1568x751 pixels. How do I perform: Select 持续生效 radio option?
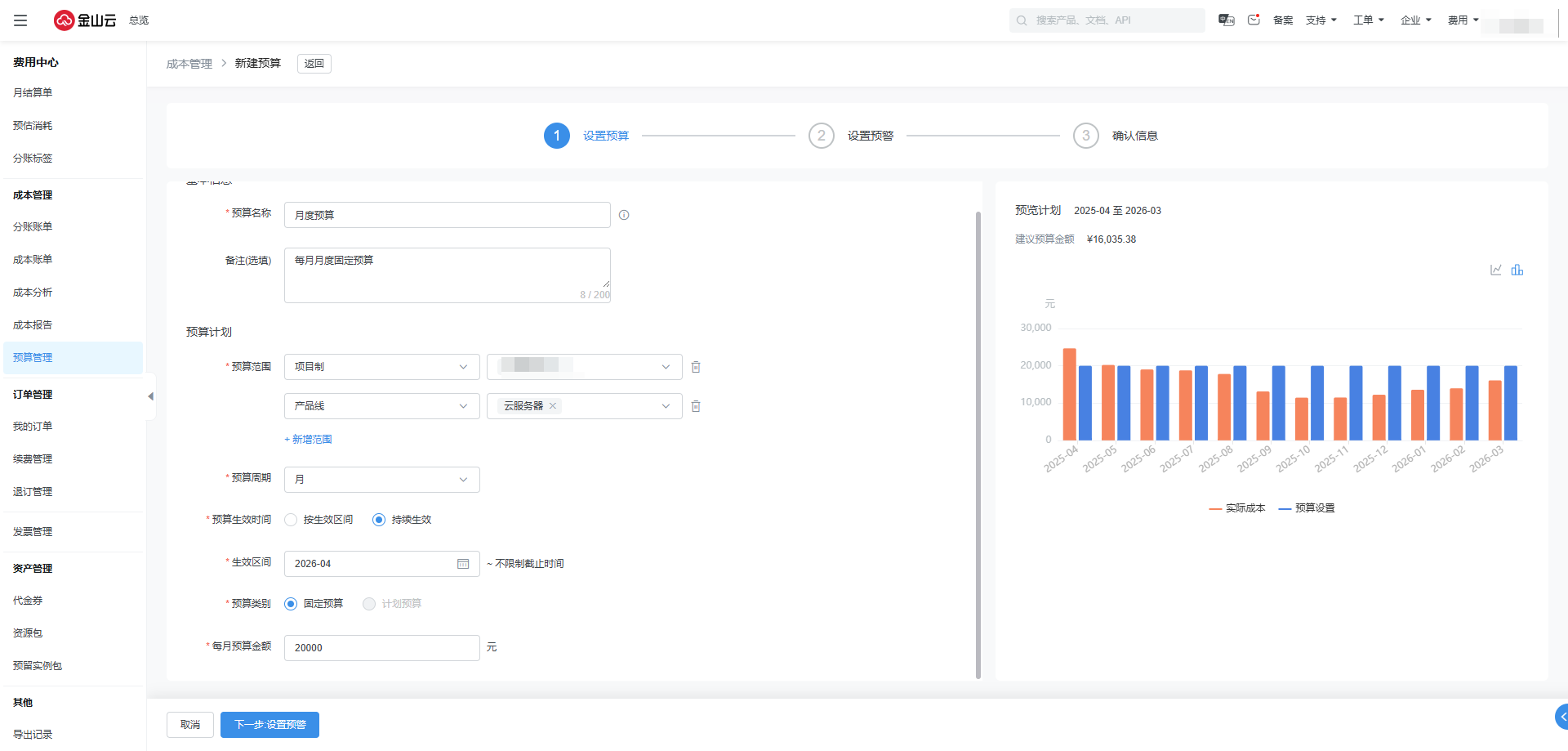pyautogui.click(x=379, y=520)
